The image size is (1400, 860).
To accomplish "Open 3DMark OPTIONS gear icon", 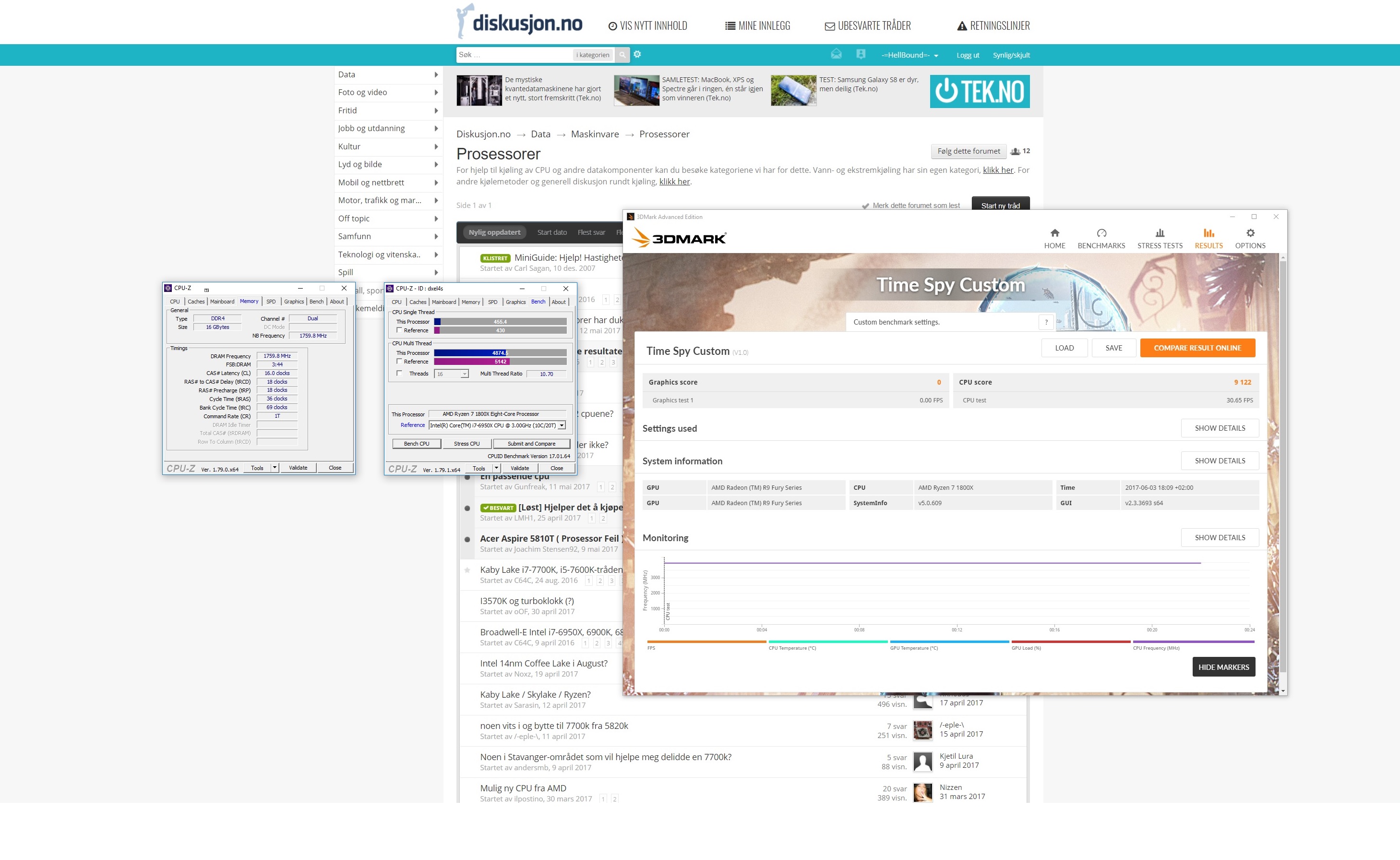I will coord(1250,232).
